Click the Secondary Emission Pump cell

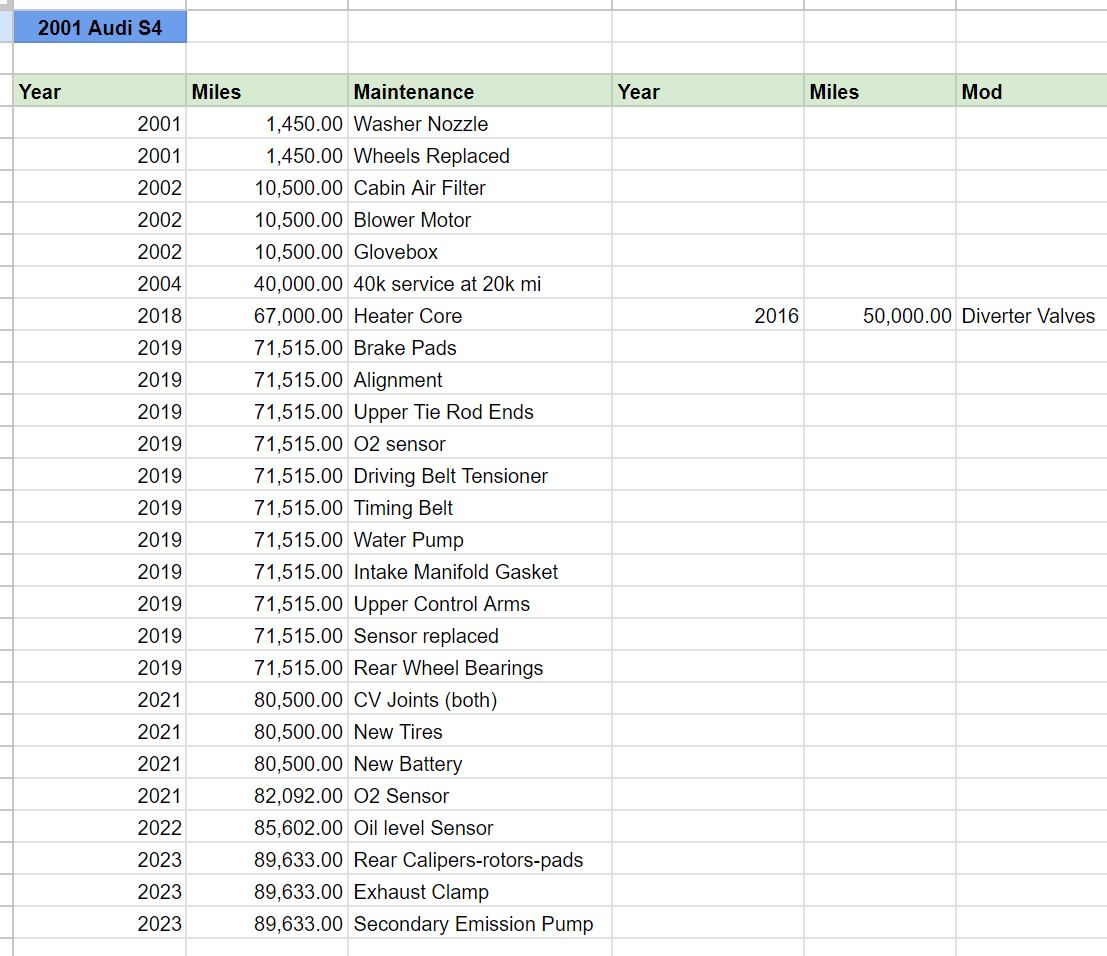click(480, 924)
